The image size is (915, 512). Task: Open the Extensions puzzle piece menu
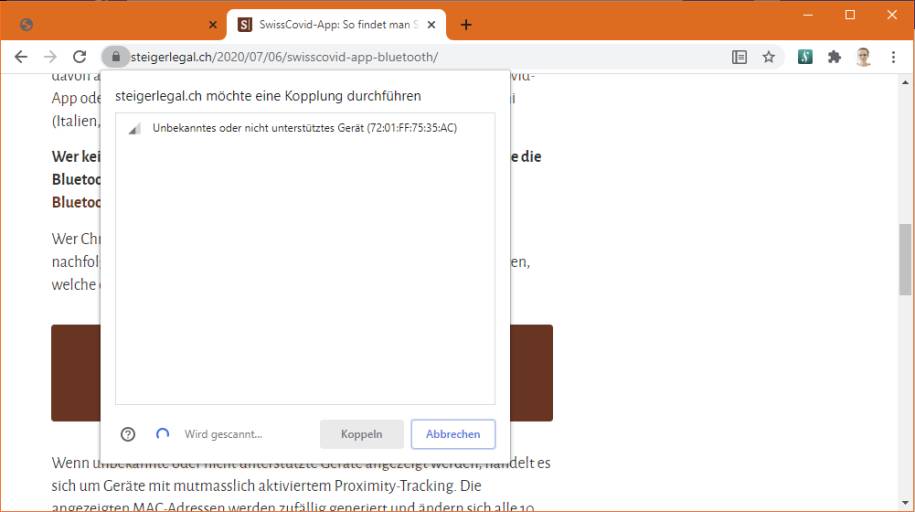pyautogui.click(x=834, y=57)
